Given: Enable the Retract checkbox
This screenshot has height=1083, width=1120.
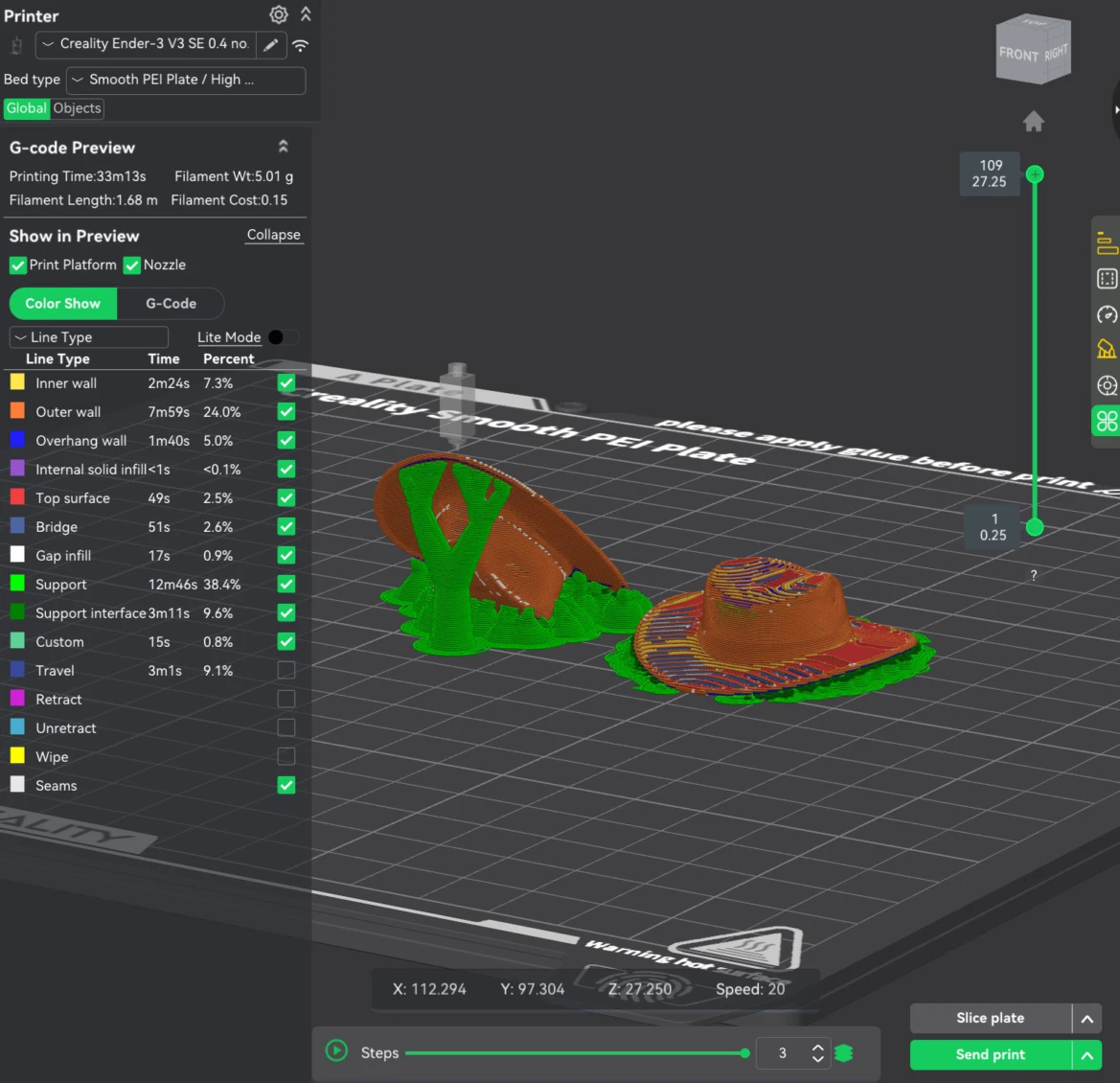Looking at the screenshot, I should pos(286,699).
